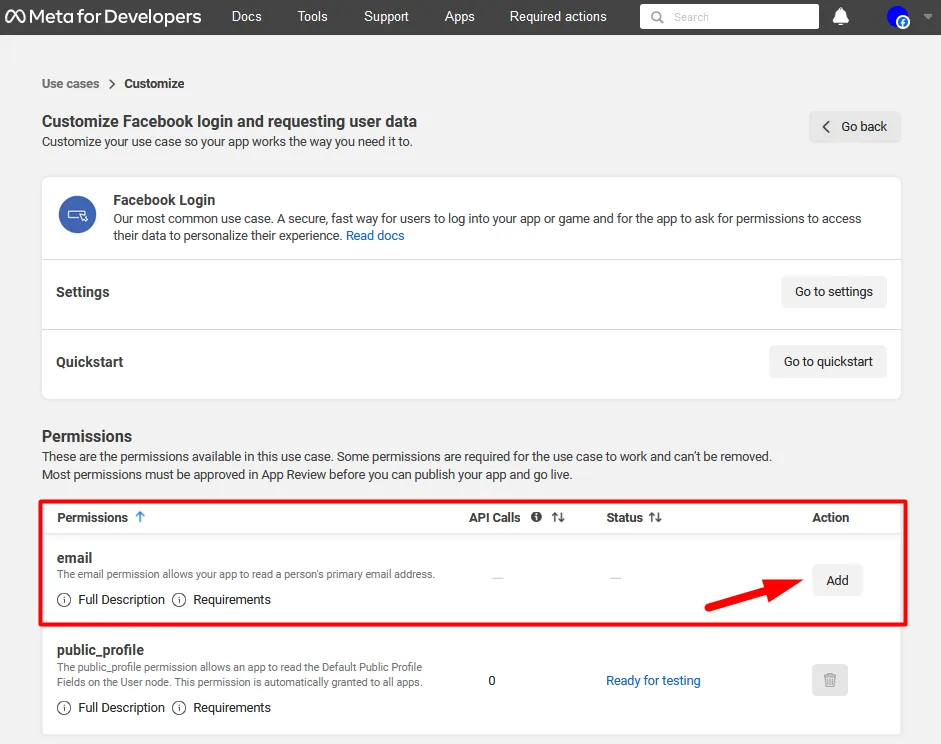Screen dimensions: 941x744
Task: Toggle the API Calls sort order
Action: (558, 517)
